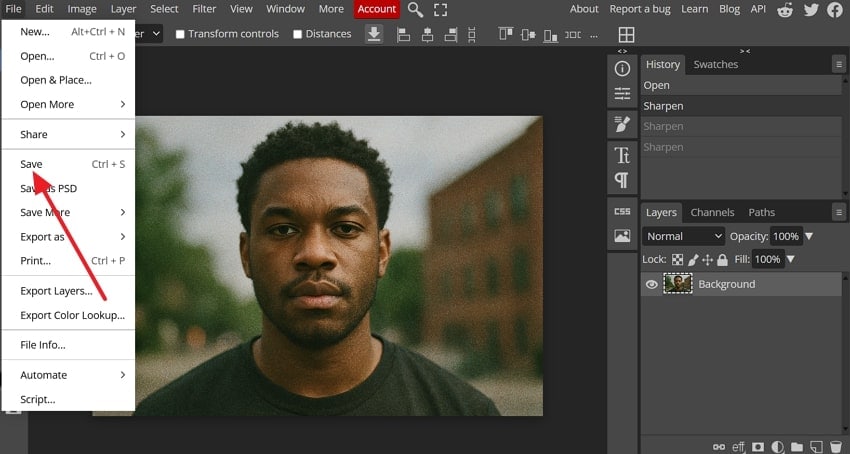Open the History panel options menu

click(x=839, y=65)
